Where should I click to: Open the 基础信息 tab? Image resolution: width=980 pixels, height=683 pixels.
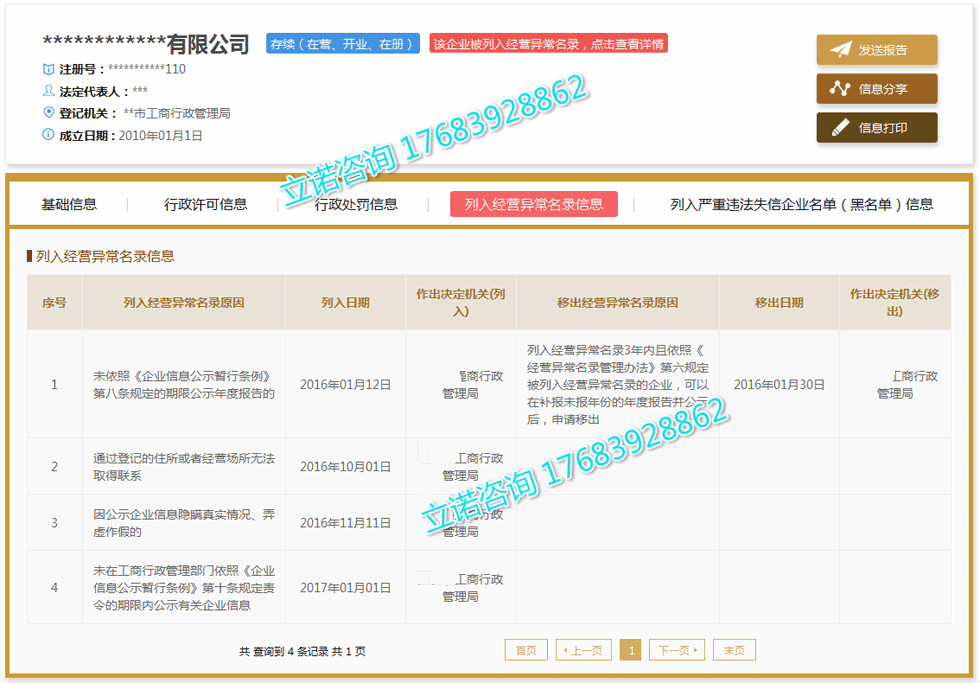click(69, 204)
